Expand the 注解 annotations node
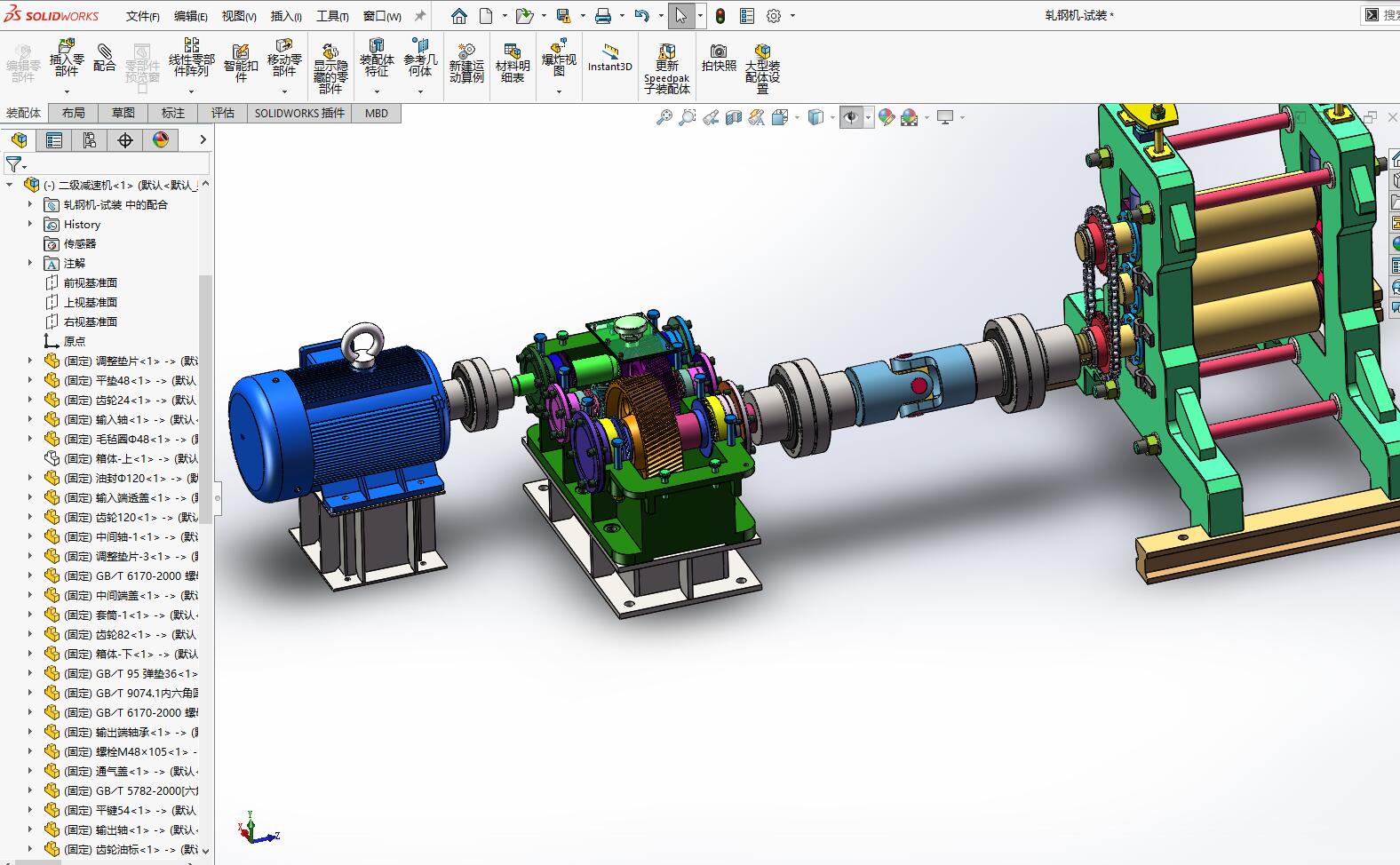This screenshot has width=1400, height=865. pos(30,263)
